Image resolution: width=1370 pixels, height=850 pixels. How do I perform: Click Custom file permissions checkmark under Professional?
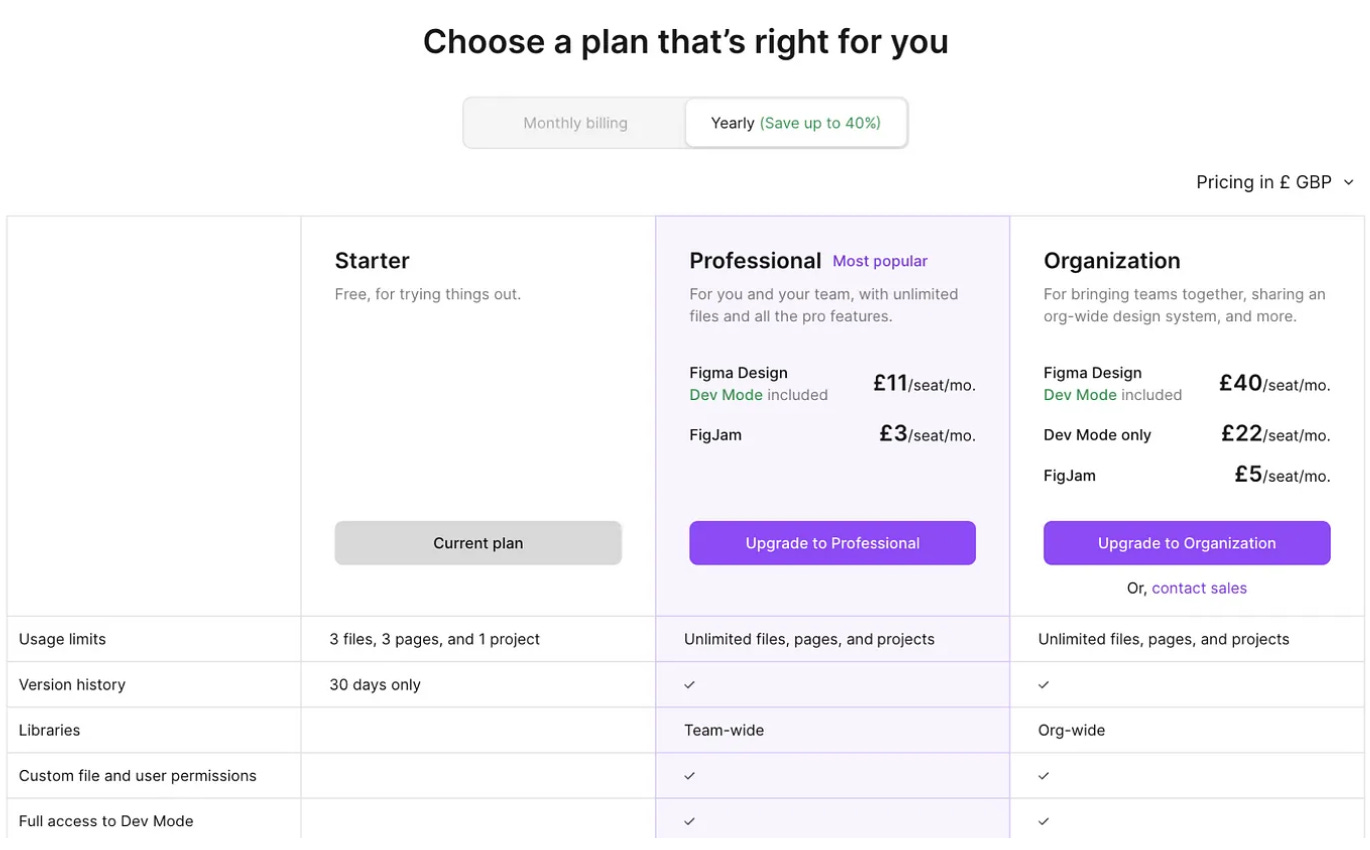coord(689,776)
